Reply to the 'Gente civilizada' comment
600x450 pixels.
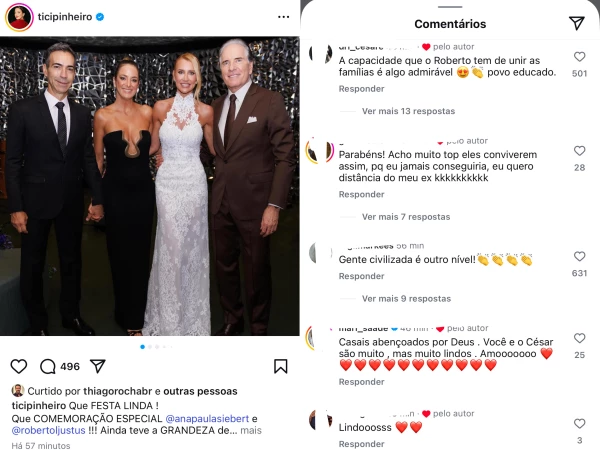click(361, 277)
